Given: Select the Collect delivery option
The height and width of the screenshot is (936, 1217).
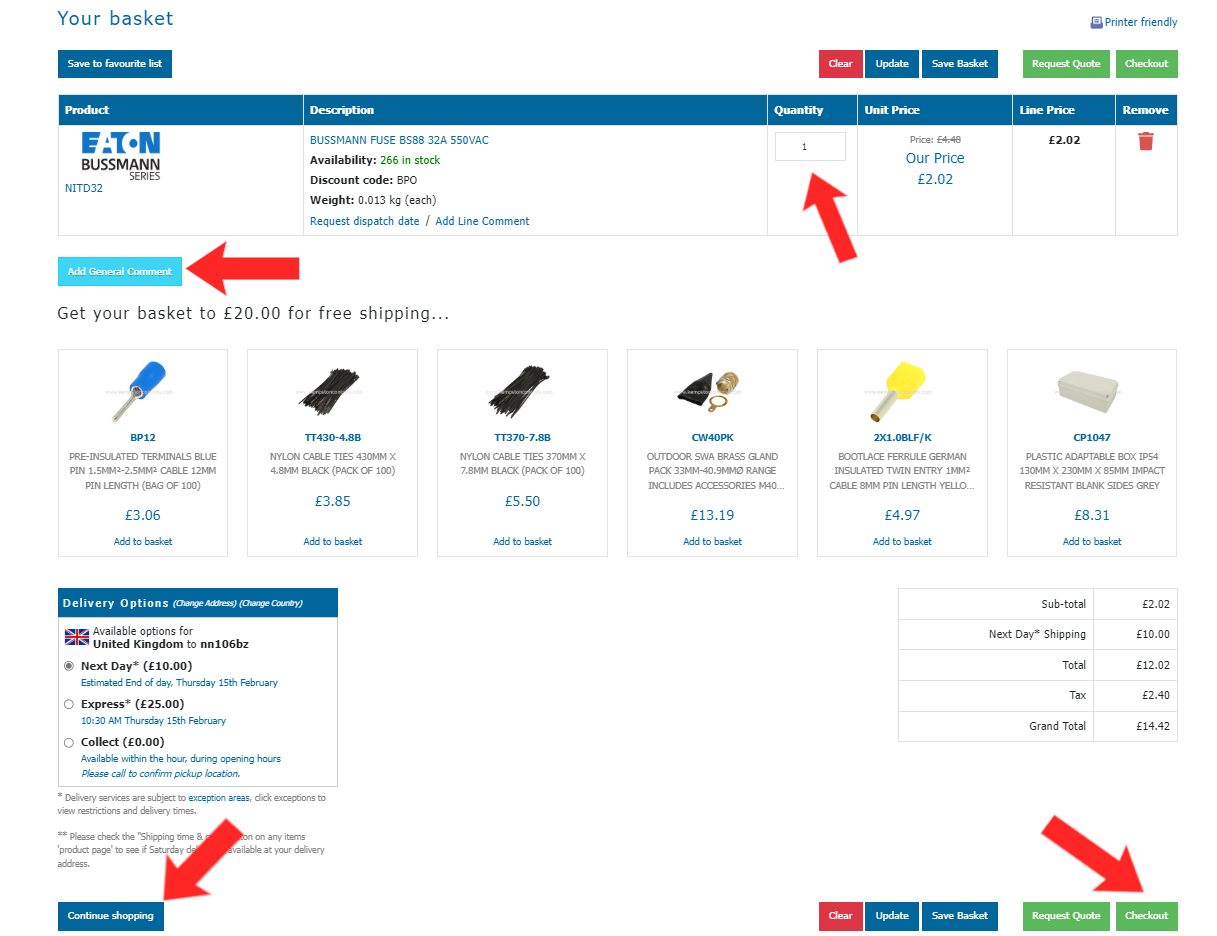Looking at the screenshot, I should 68,742.
